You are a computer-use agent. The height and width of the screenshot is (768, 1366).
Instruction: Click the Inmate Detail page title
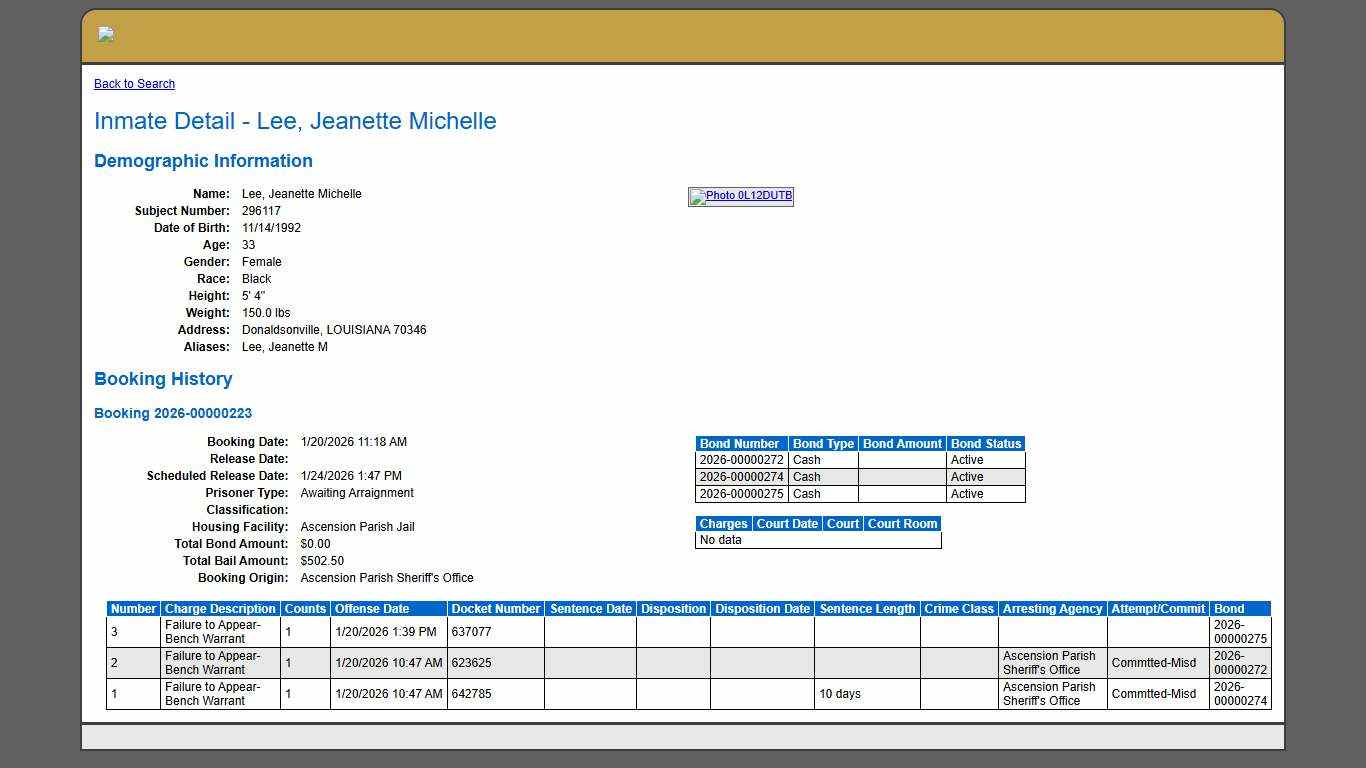(295, 121)
